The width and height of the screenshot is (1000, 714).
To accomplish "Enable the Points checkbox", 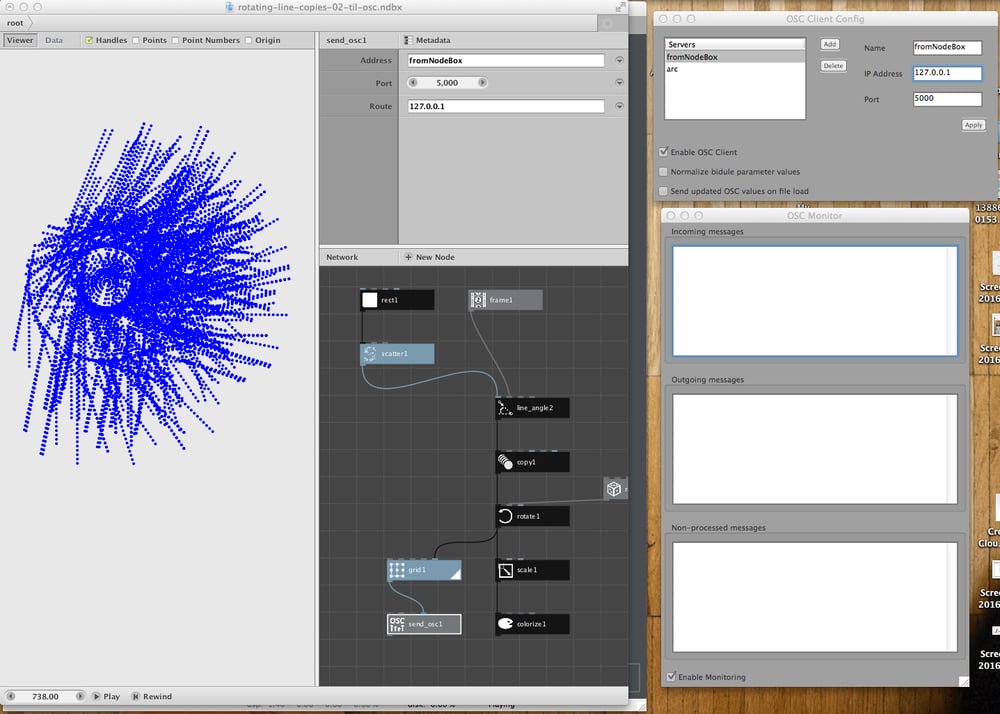I will (136, 40).
